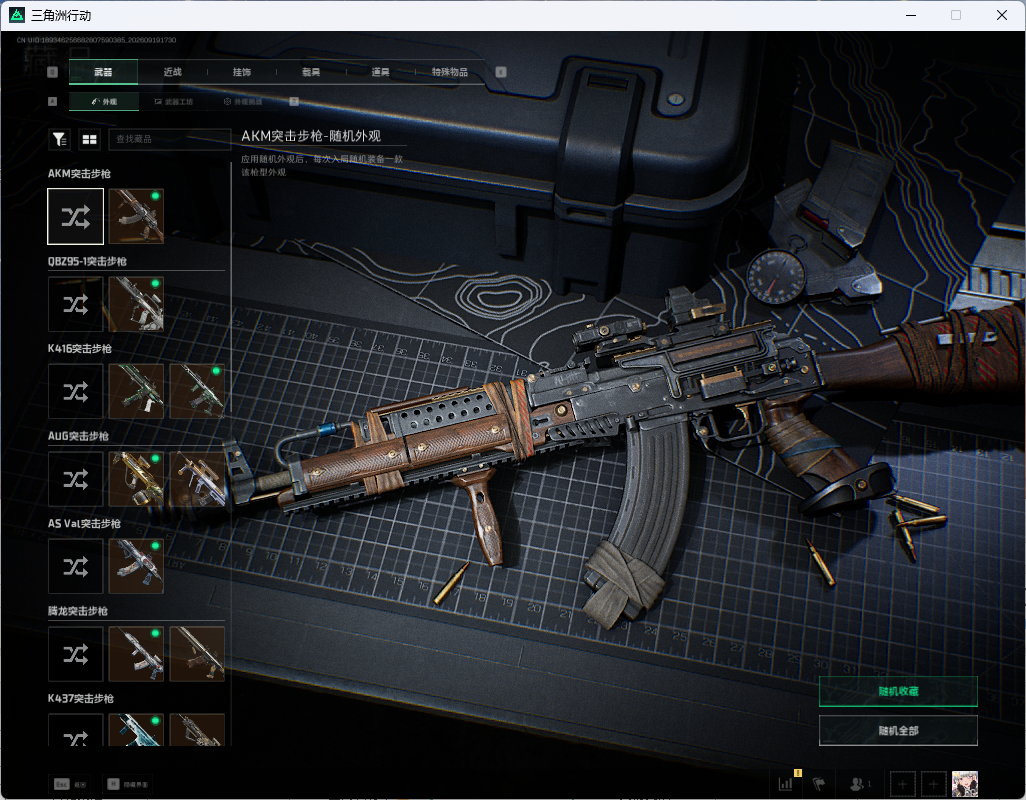
Task: Select the second AUG skin thumbnail
Action: (197, 479)
